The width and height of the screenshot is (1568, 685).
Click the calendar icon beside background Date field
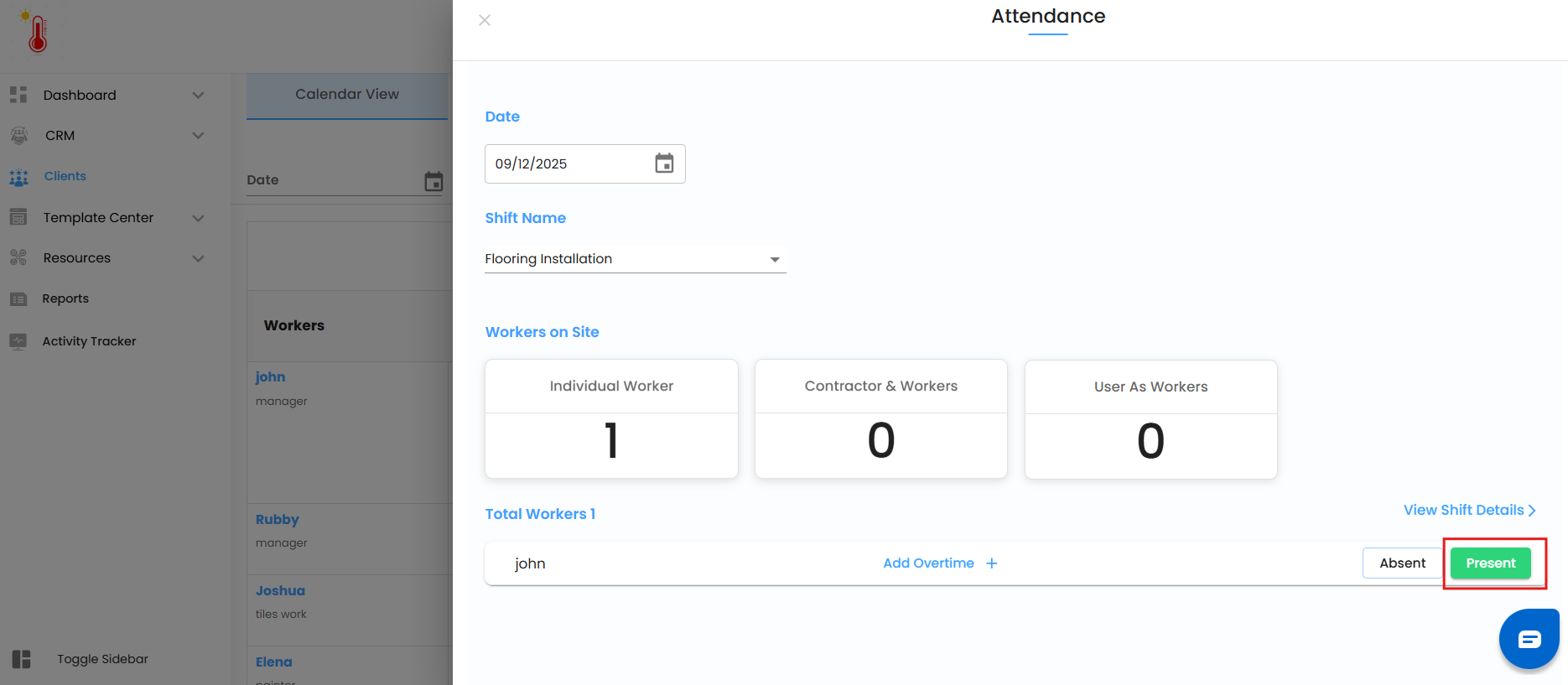tap(434, 181)
